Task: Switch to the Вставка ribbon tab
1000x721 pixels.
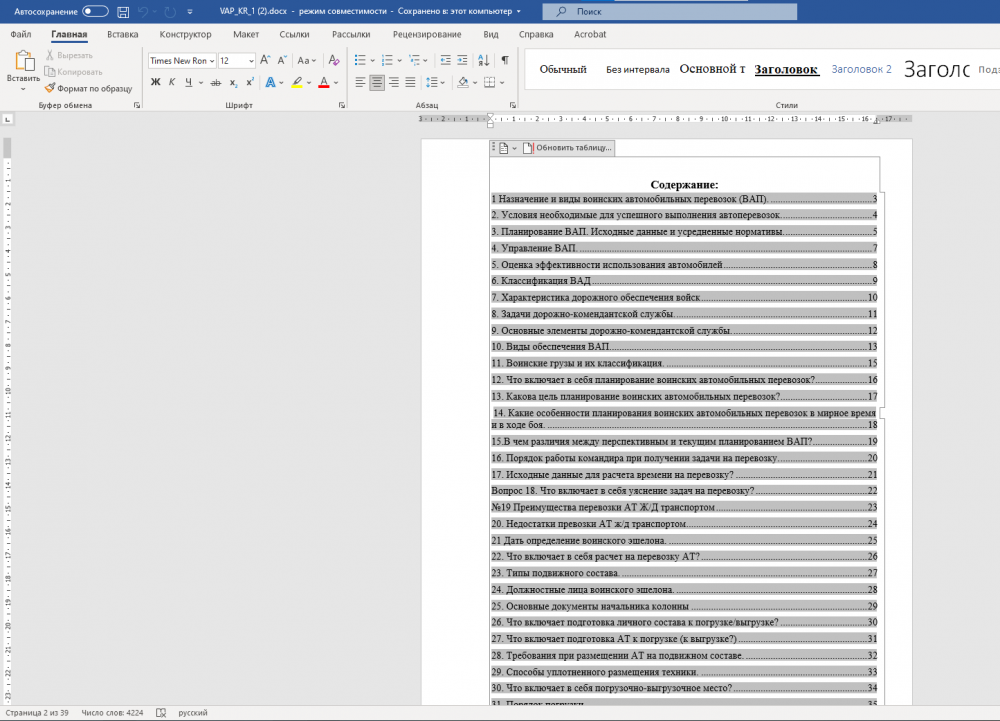Action: click(122, 34)
